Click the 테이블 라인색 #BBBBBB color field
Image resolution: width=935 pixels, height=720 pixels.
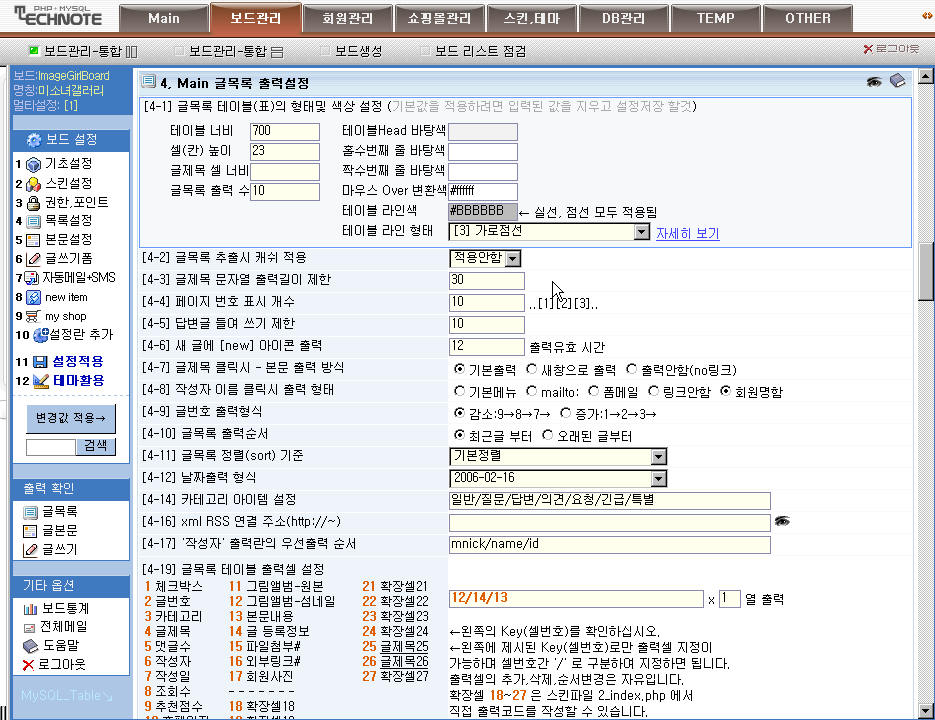pyautogui.click(x=482, y=212)
